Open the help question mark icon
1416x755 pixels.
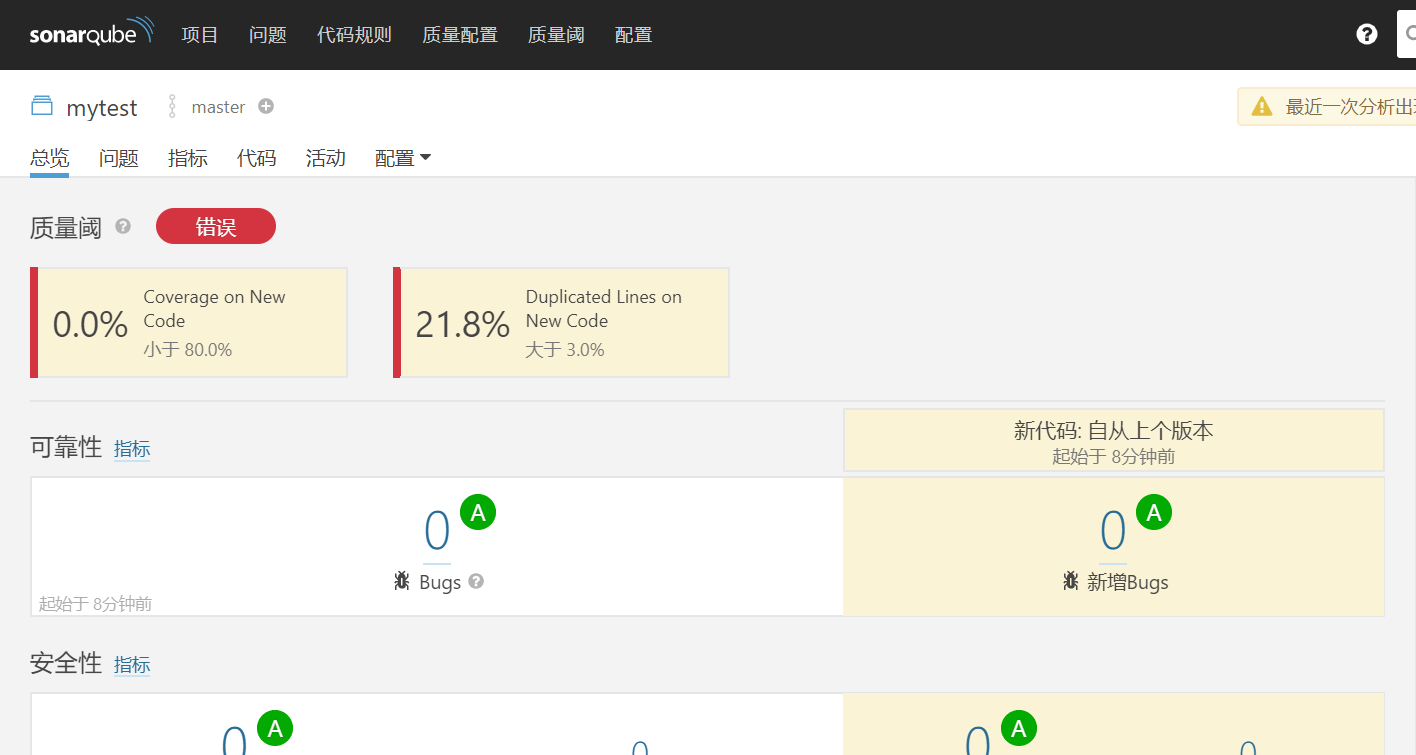tap(1366, 34)
